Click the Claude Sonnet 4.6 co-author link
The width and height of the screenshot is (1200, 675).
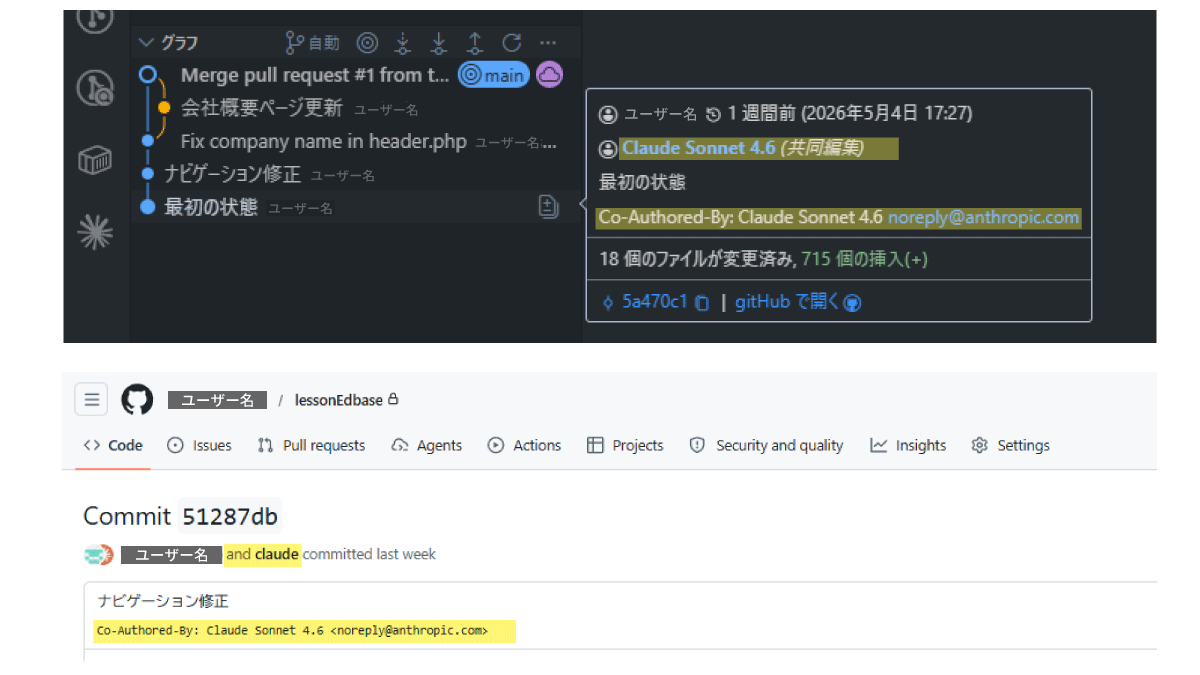click(699, 148)
